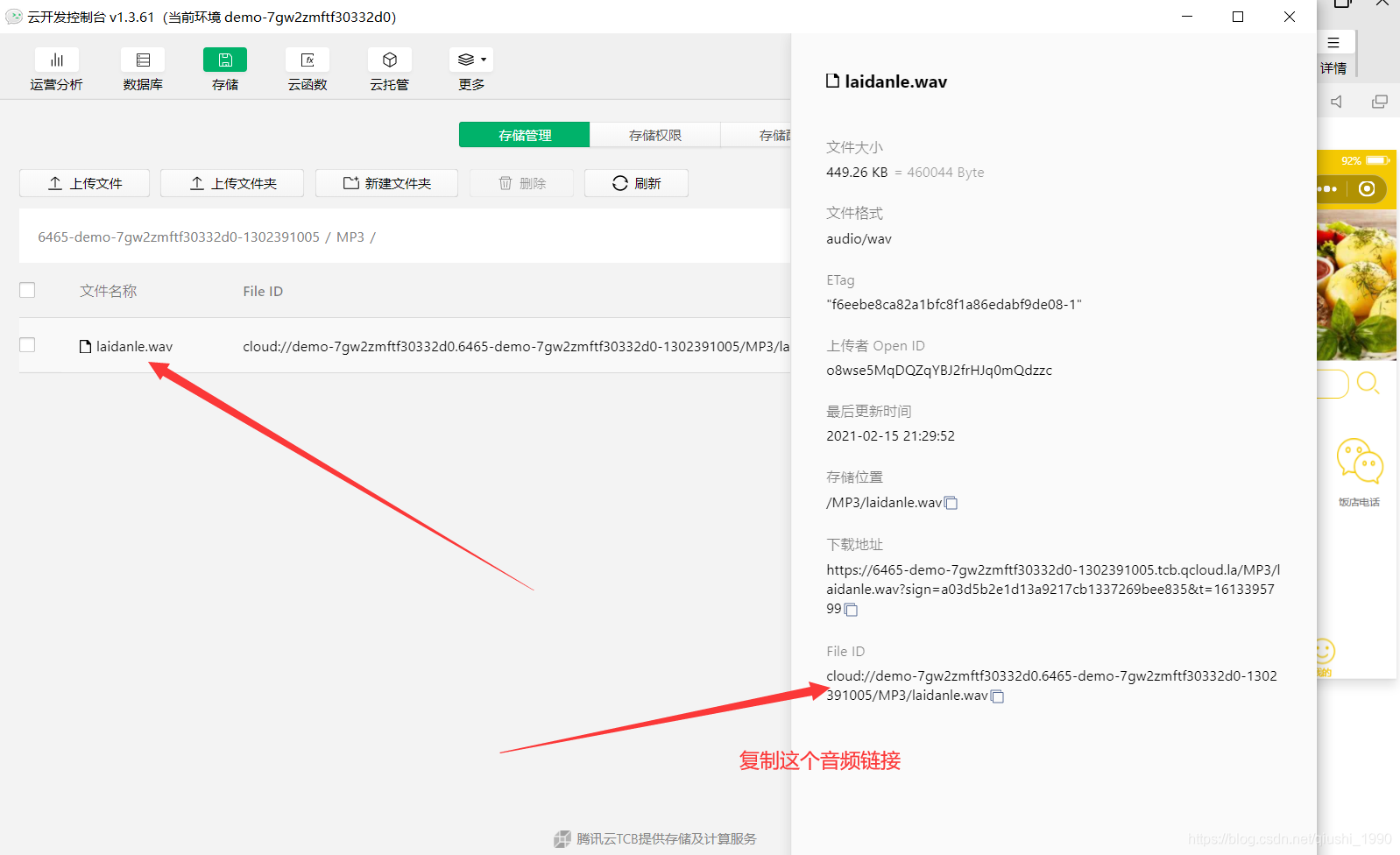The image size is (1400, 855).
Task: Open the 云函数 cloud functions section
Action: (308, 69)
